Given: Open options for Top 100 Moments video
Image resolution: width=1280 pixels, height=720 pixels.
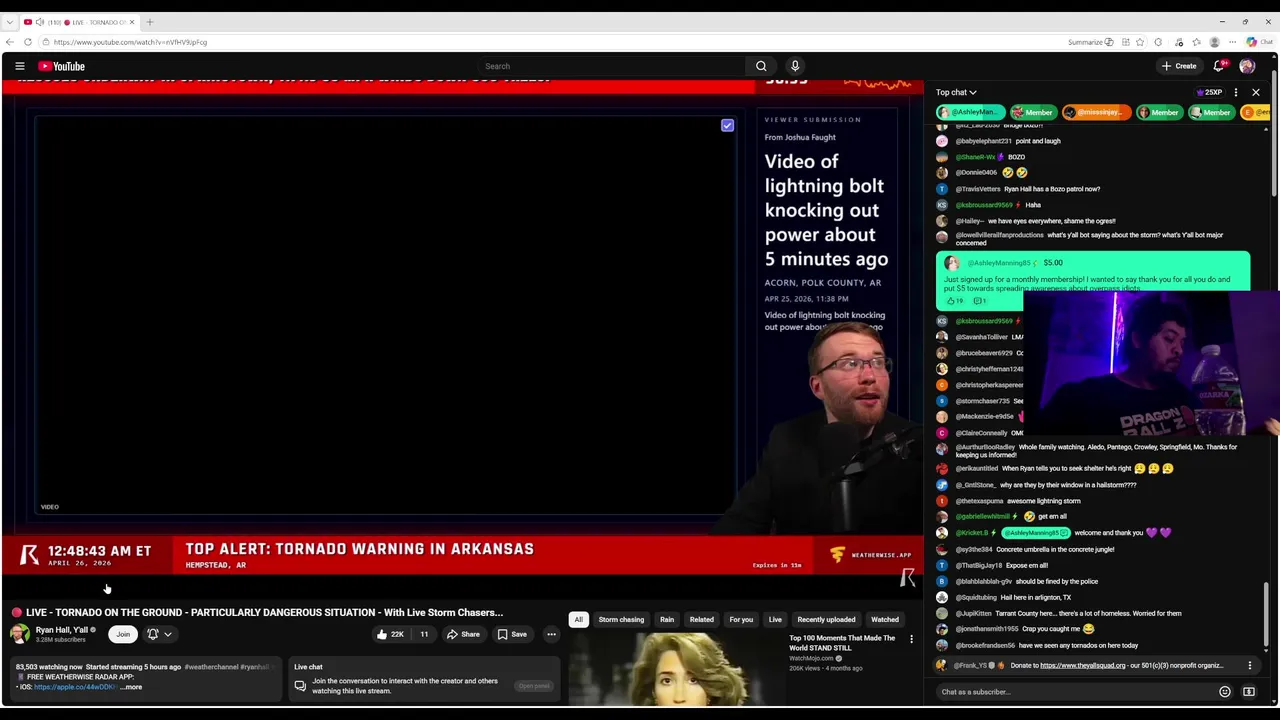Looking at the screenshot, I should pyautogui.click(x=911, y=639).
